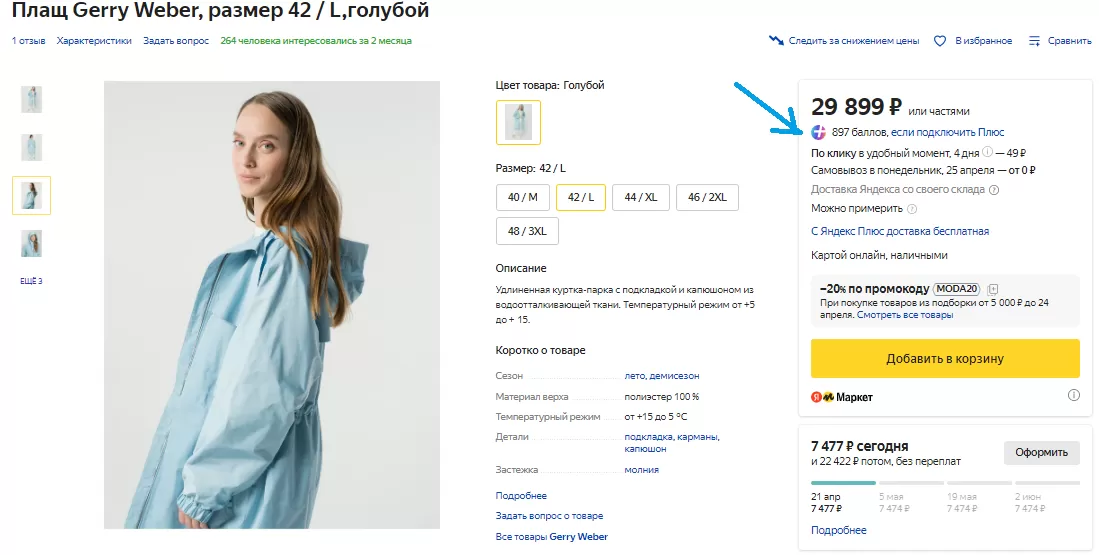Screen dimensions: 1099x555
Task: Select size 44 / XL
Action: [640, 198]
